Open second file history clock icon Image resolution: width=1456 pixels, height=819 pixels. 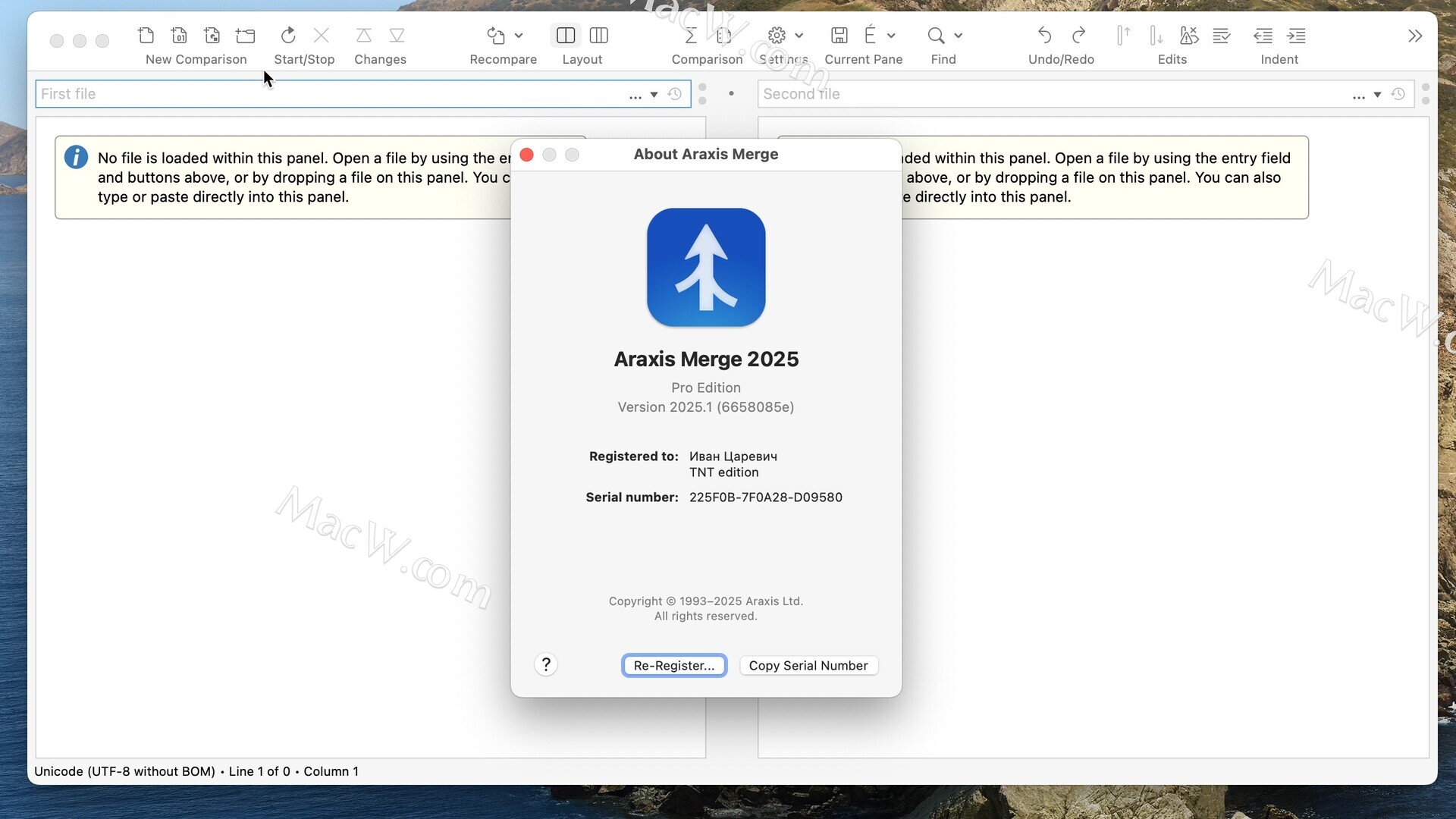click(1398, 94)
